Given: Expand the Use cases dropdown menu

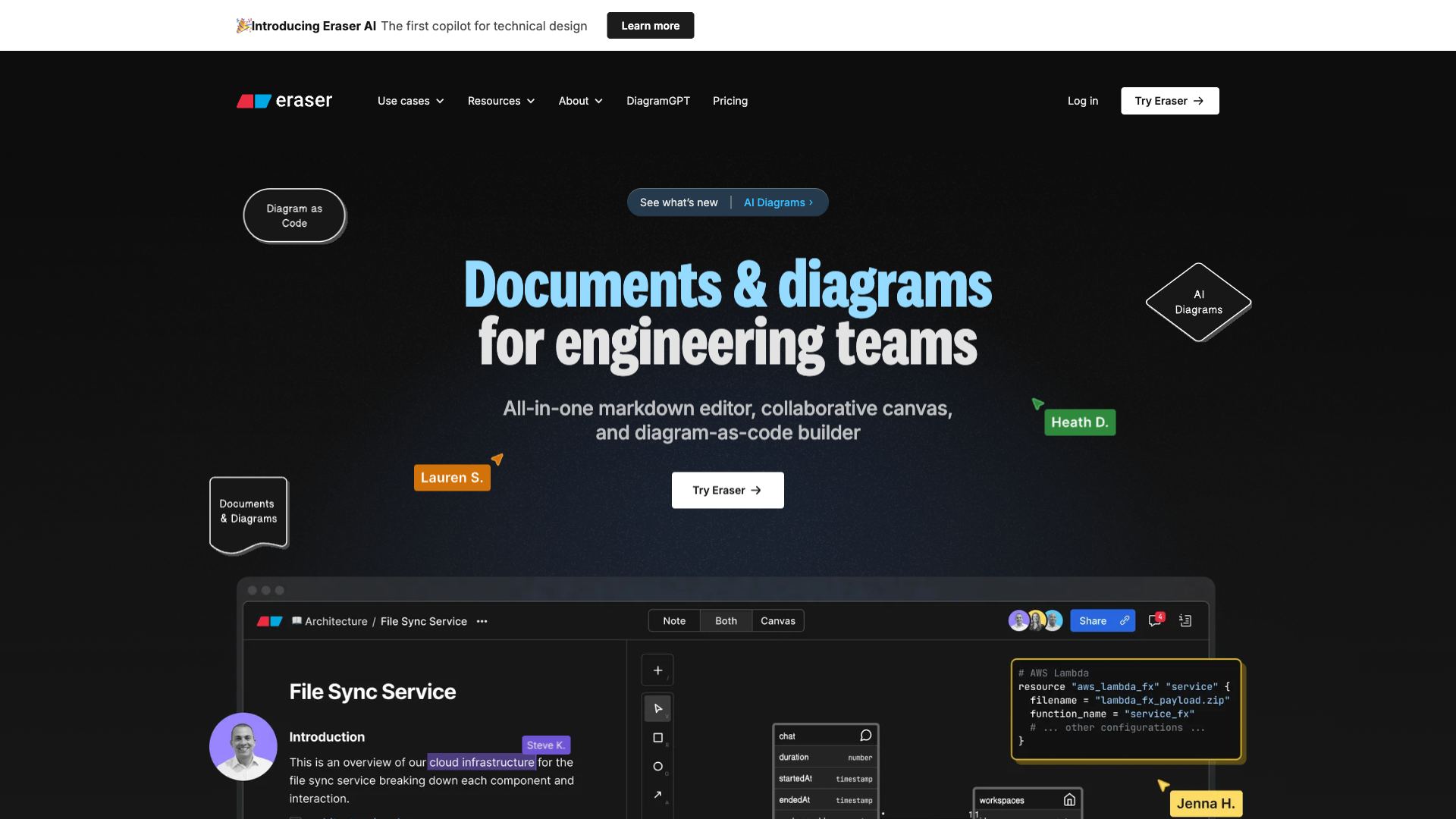Looking at the screenshot, I should point(410,100).
